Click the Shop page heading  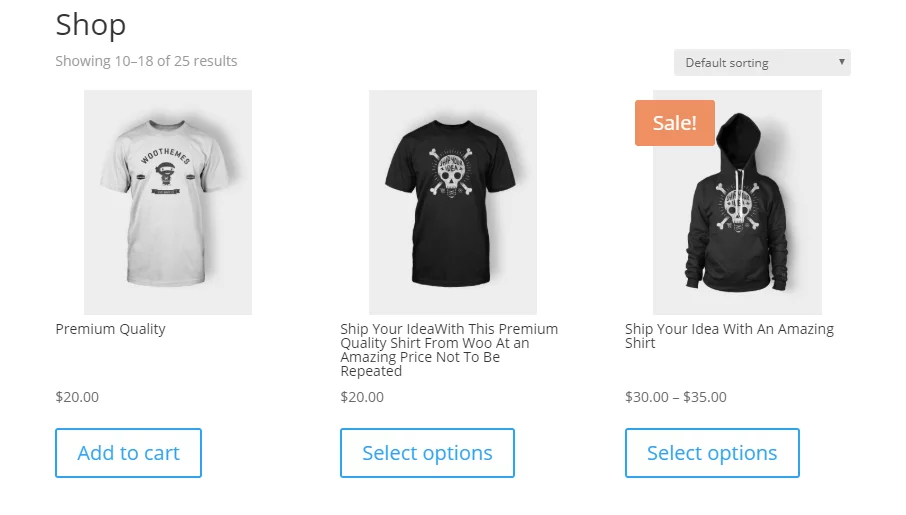coord(91,25)
